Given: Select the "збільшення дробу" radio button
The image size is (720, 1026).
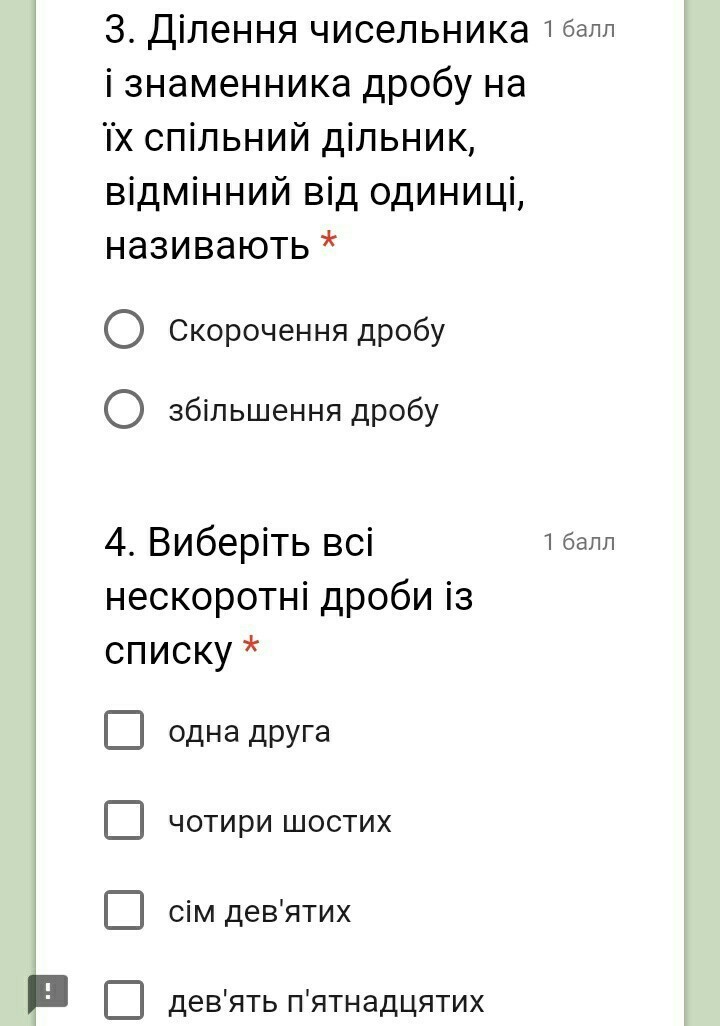Looking at the screenshot, I should (x=124, y=410).
